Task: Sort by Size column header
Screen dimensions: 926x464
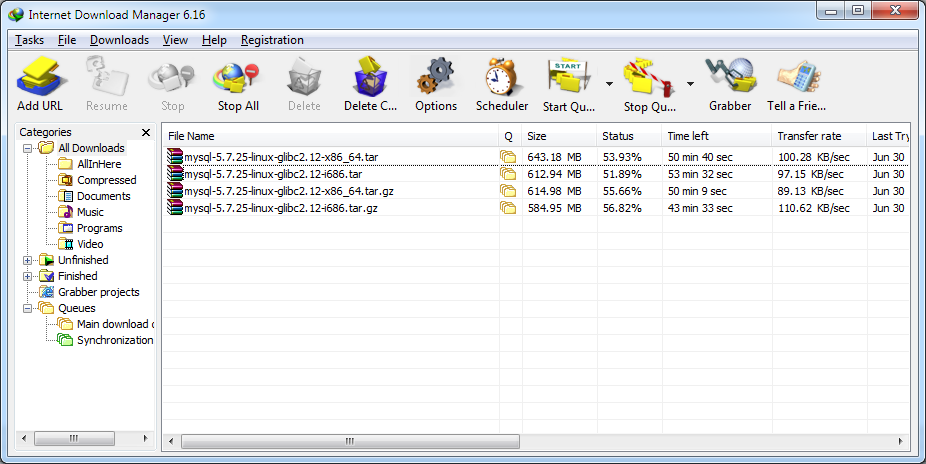Action: (559, 136)
